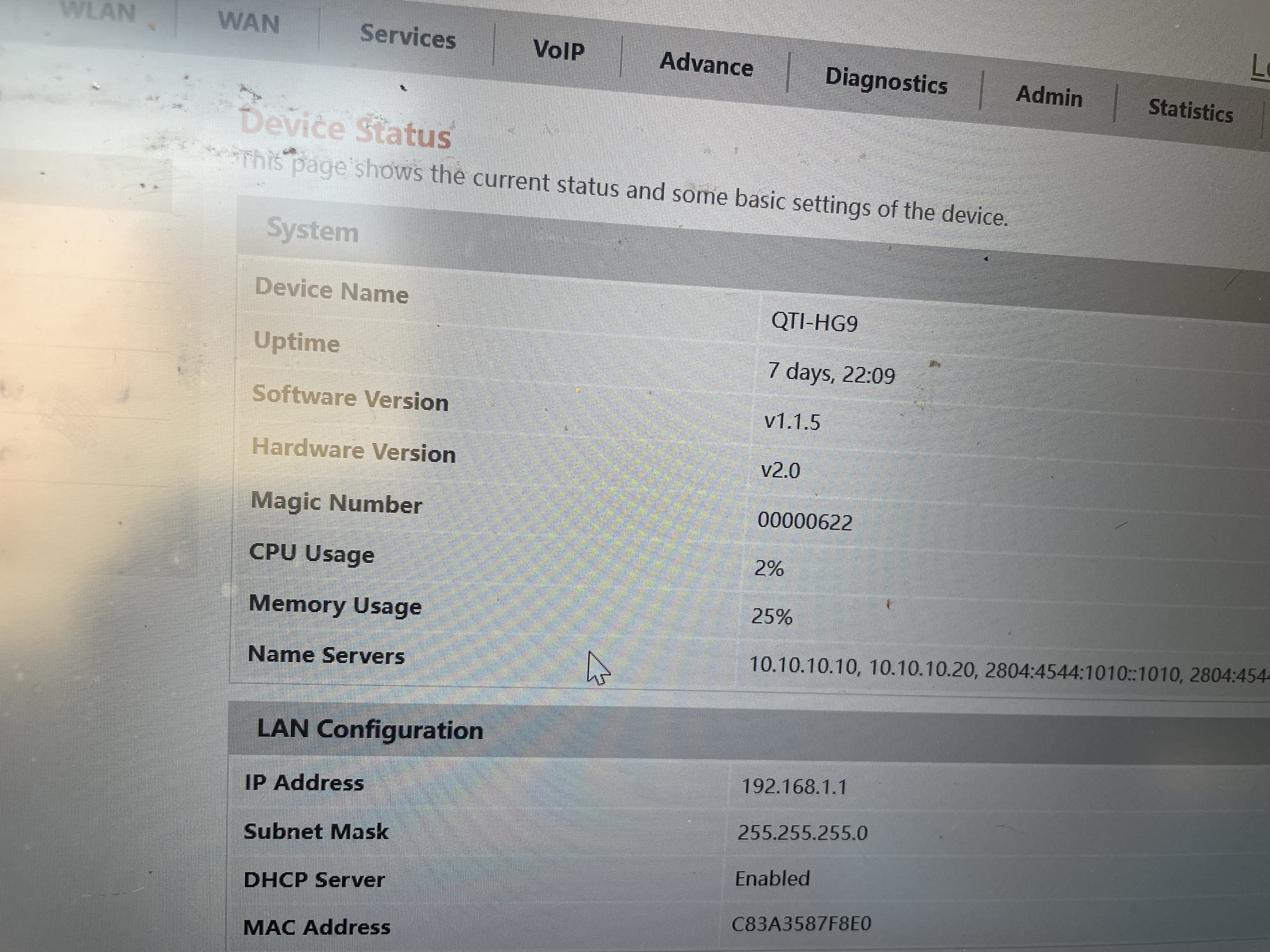Open the Diagnostics tab
Viewport: 1270px width, 952px height.
pos(886,81)
